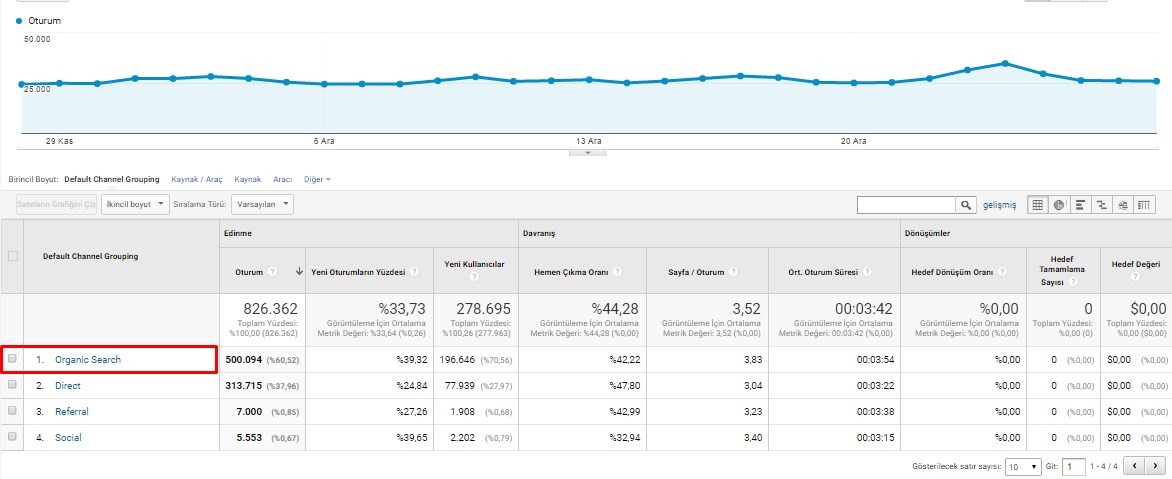Sort by Yeni Kullanıcılar column header

(475, 264)
